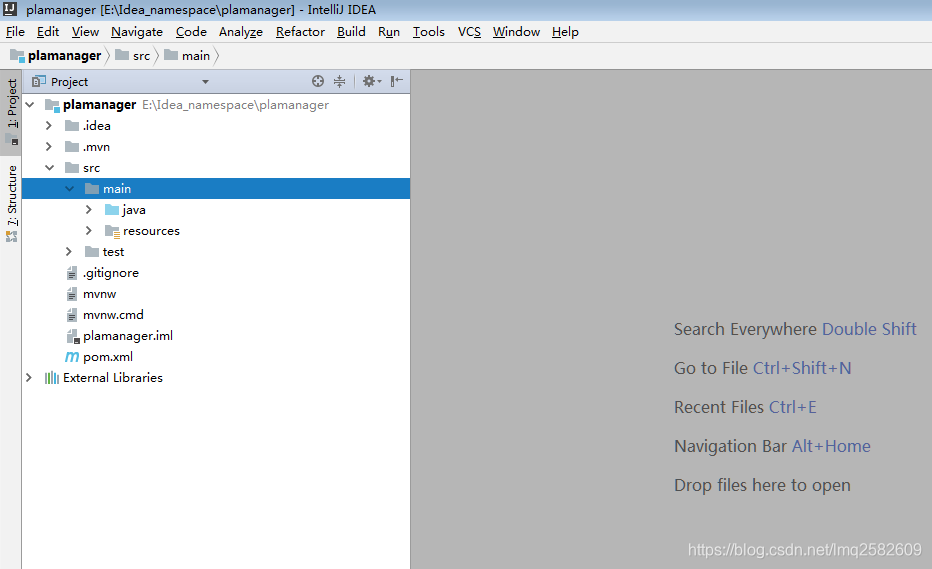Click the .gitignore file icon

[x=72, y=273]
